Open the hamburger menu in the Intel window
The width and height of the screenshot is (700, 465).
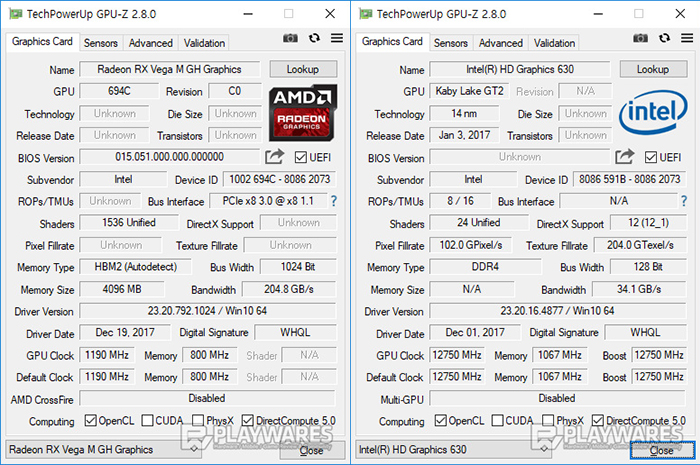(687, 38)
